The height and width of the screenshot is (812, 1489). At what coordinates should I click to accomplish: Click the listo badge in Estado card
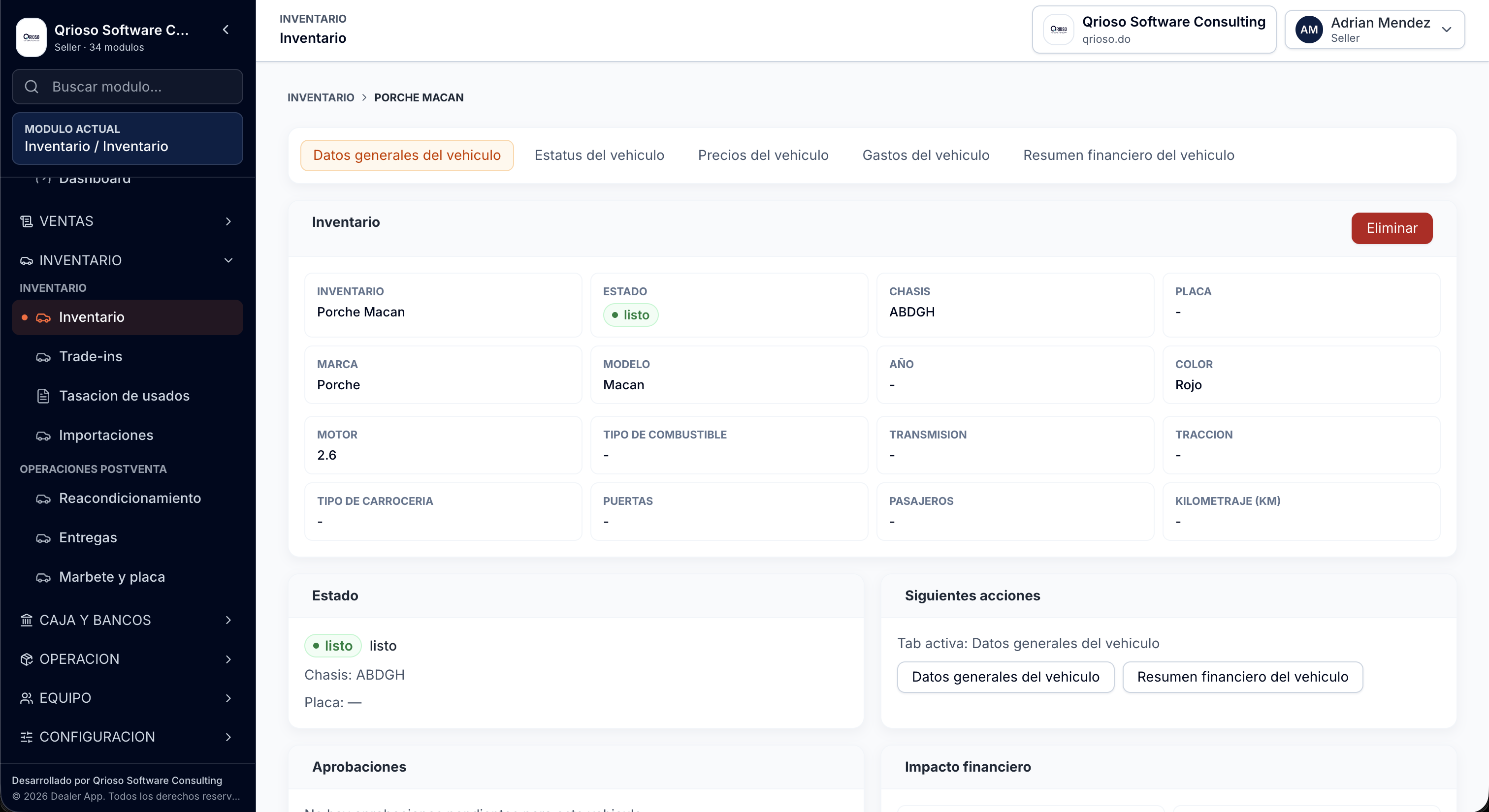click(x=333, y=646)
